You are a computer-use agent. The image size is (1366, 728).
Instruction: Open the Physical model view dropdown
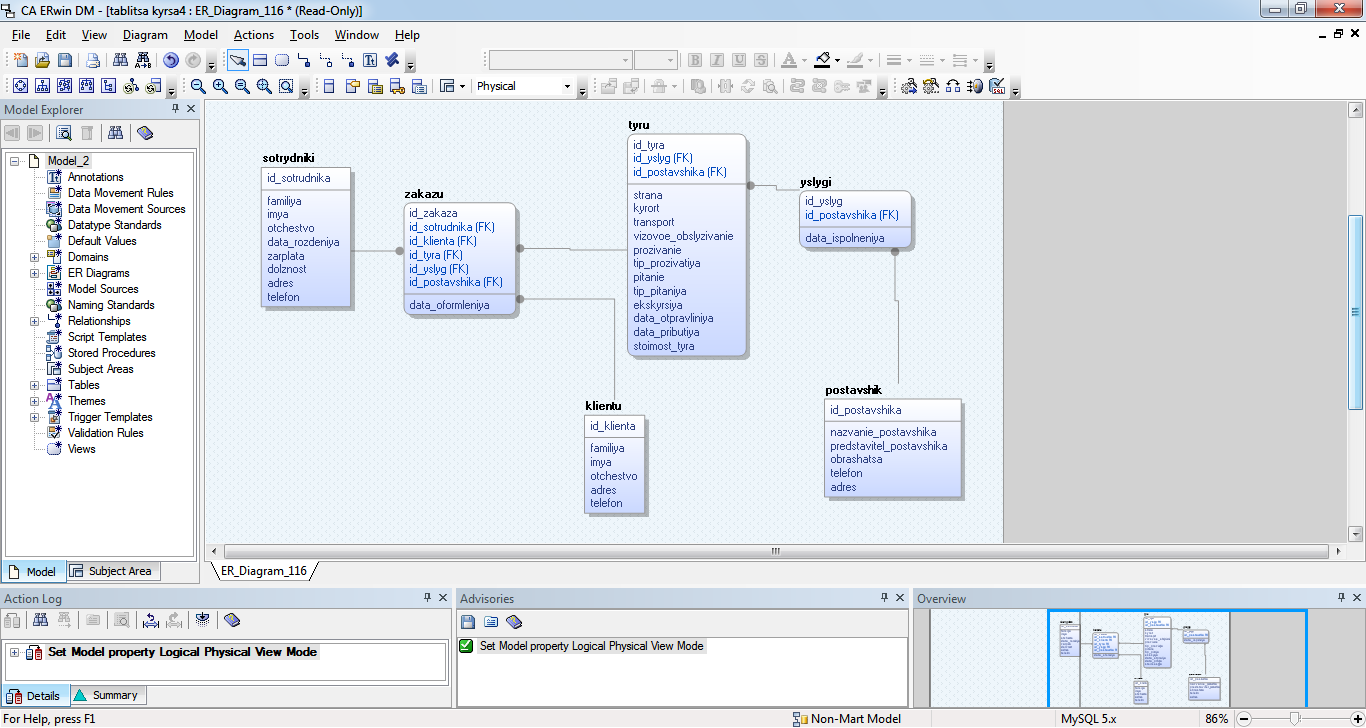567,87
